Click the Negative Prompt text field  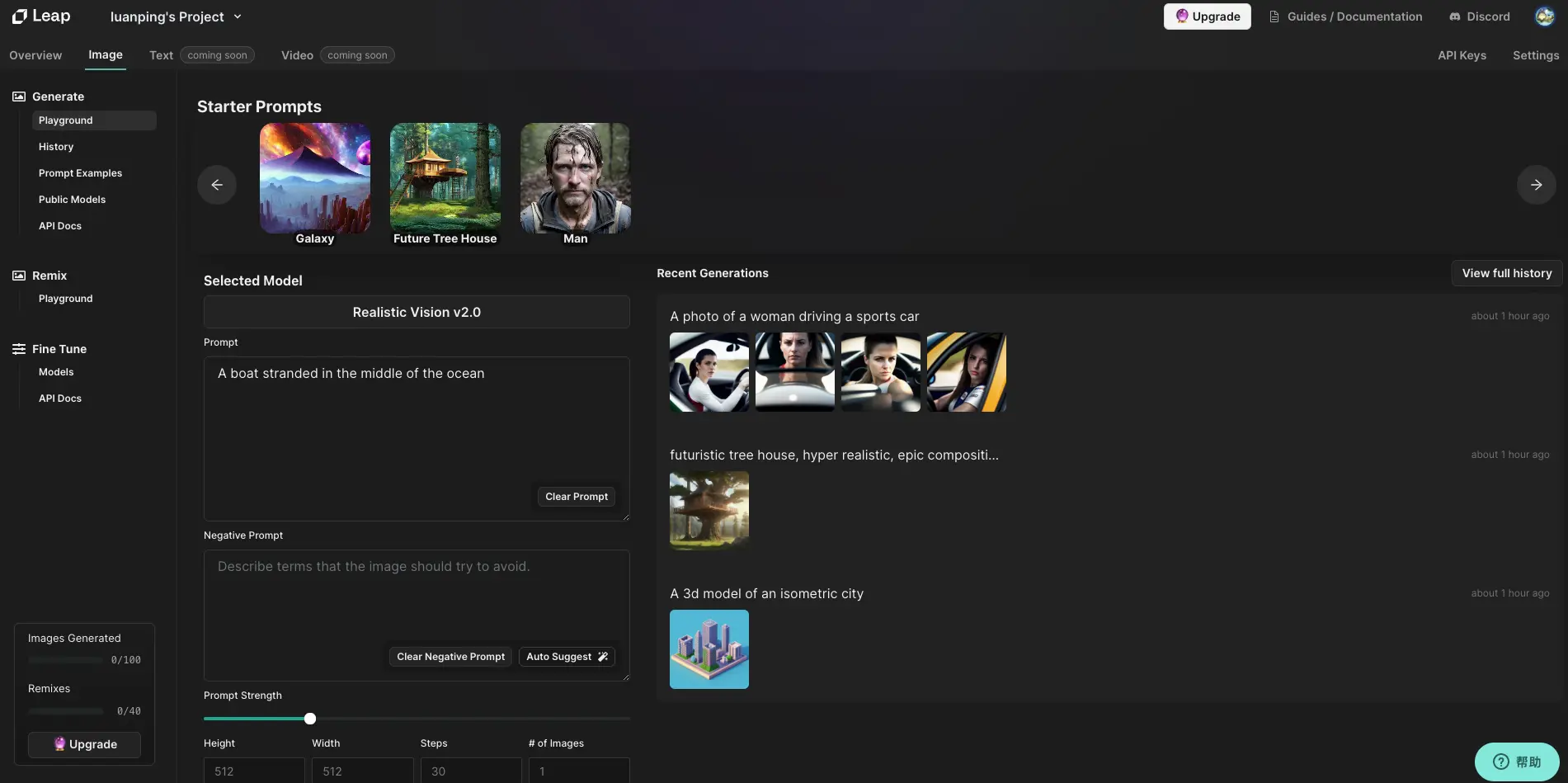(417, 602)
